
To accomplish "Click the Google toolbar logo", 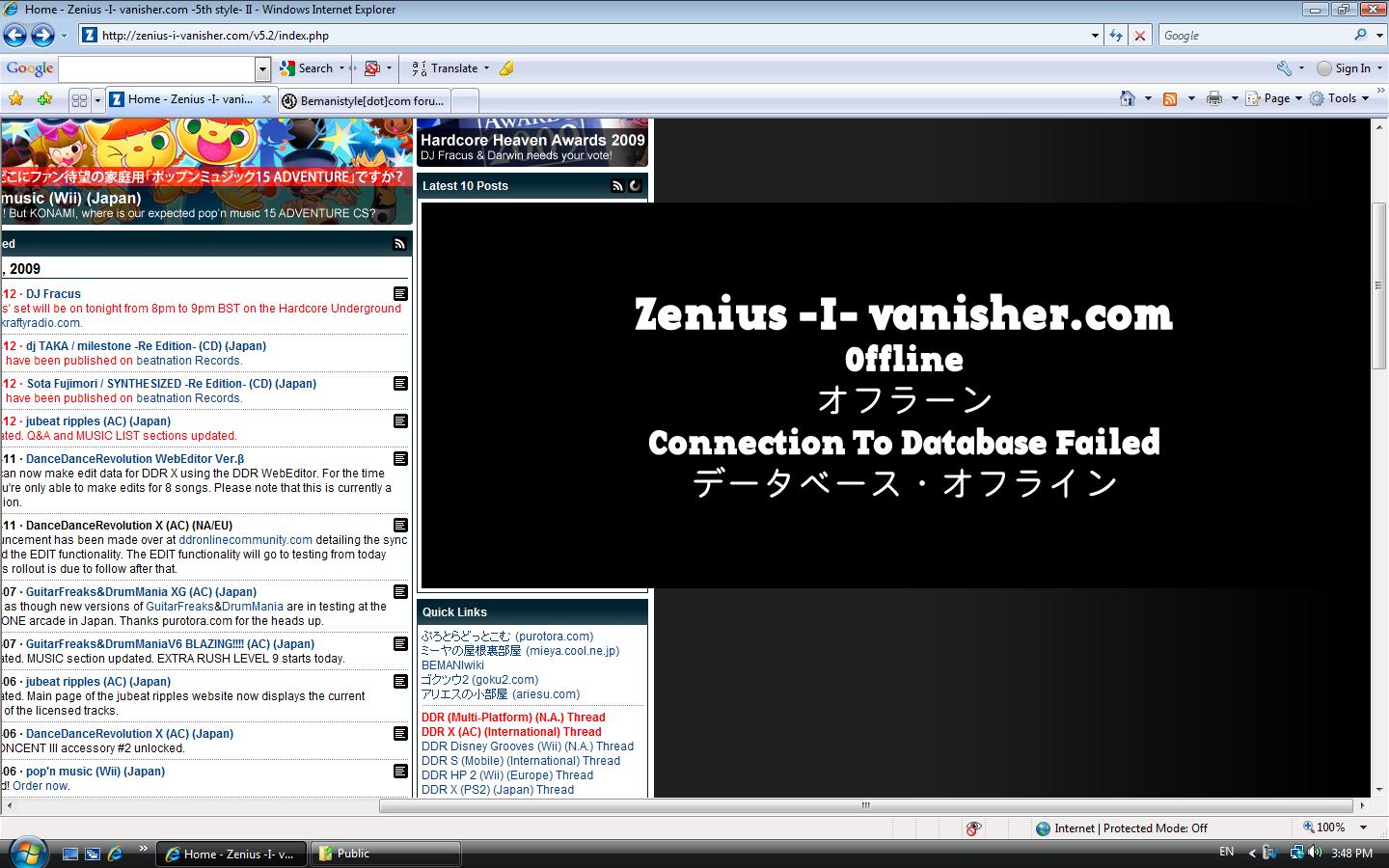I will [29, 68].
